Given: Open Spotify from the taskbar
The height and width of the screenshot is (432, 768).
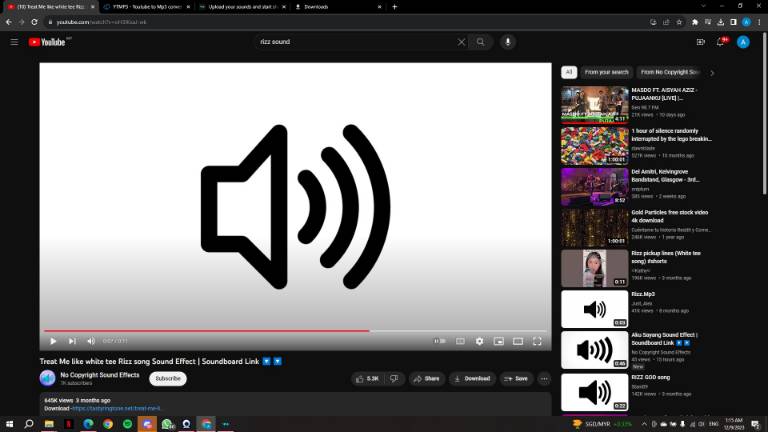Looking at the screenshot, I should tap(127, 424).
